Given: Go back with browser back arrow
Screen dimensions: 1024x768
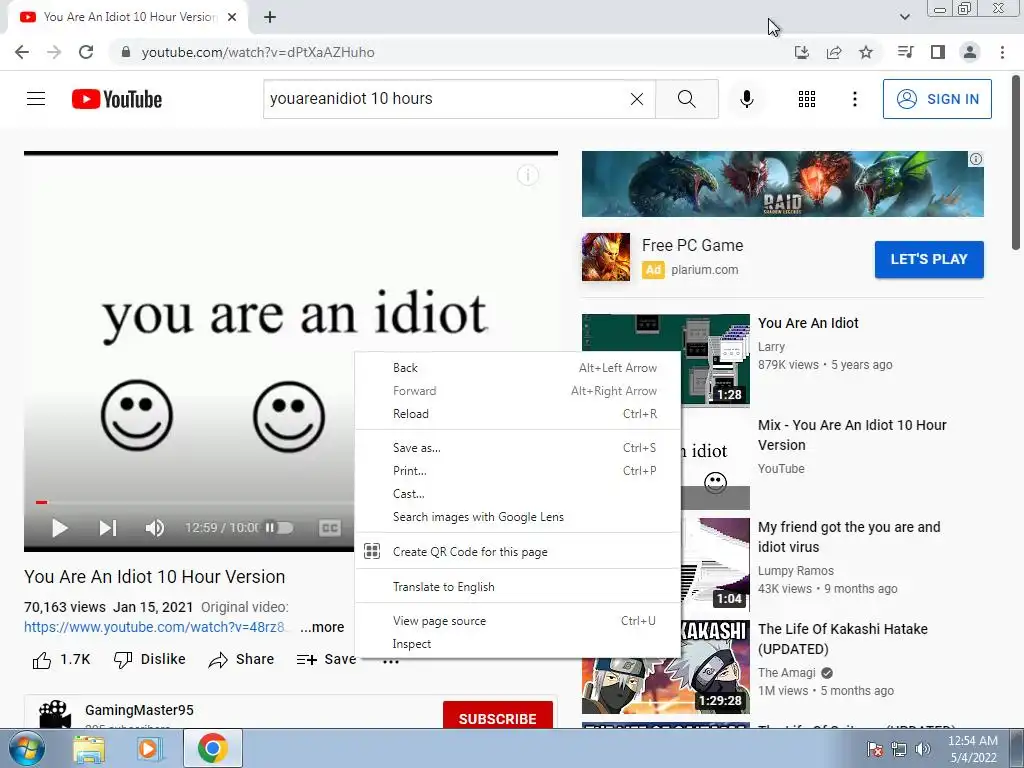Looking at the screenshot, I should [22, 52].
